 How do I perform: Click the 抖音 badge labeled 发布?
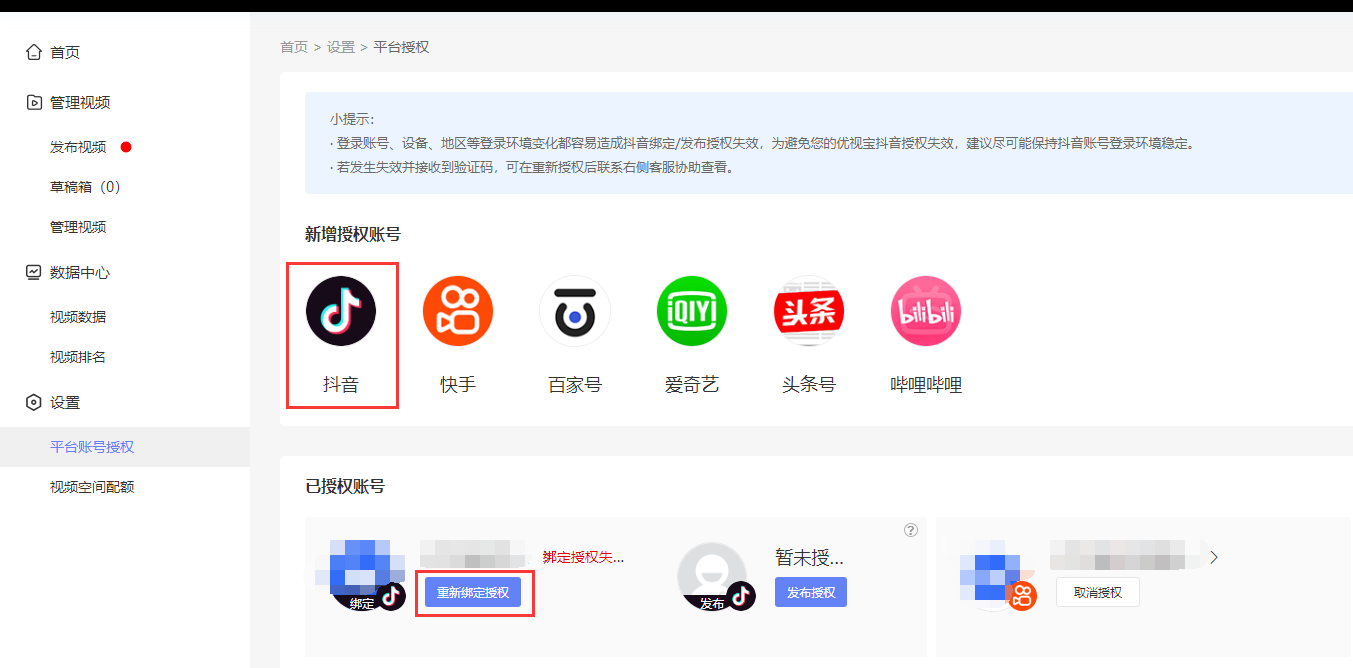pyautogui.click(x=740, y=596)
